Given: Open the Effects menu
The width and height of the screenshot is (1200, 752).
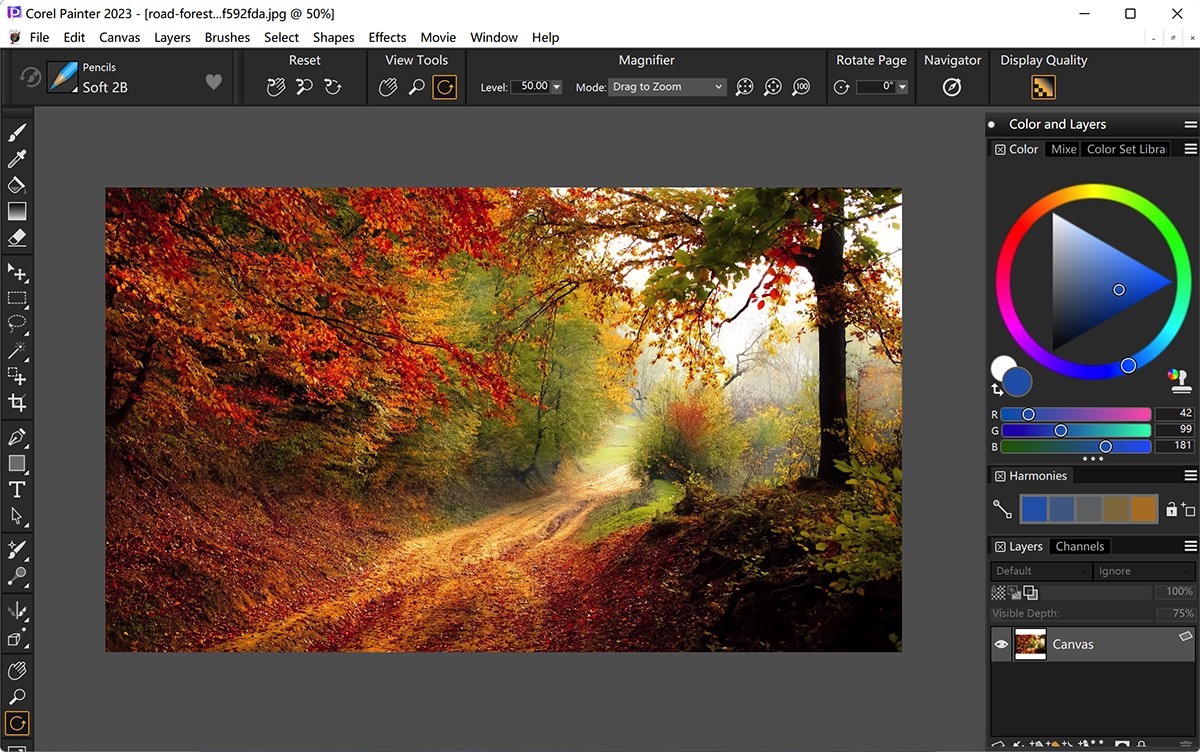Looking at the screenshot, I should click(x=387, y=37).
